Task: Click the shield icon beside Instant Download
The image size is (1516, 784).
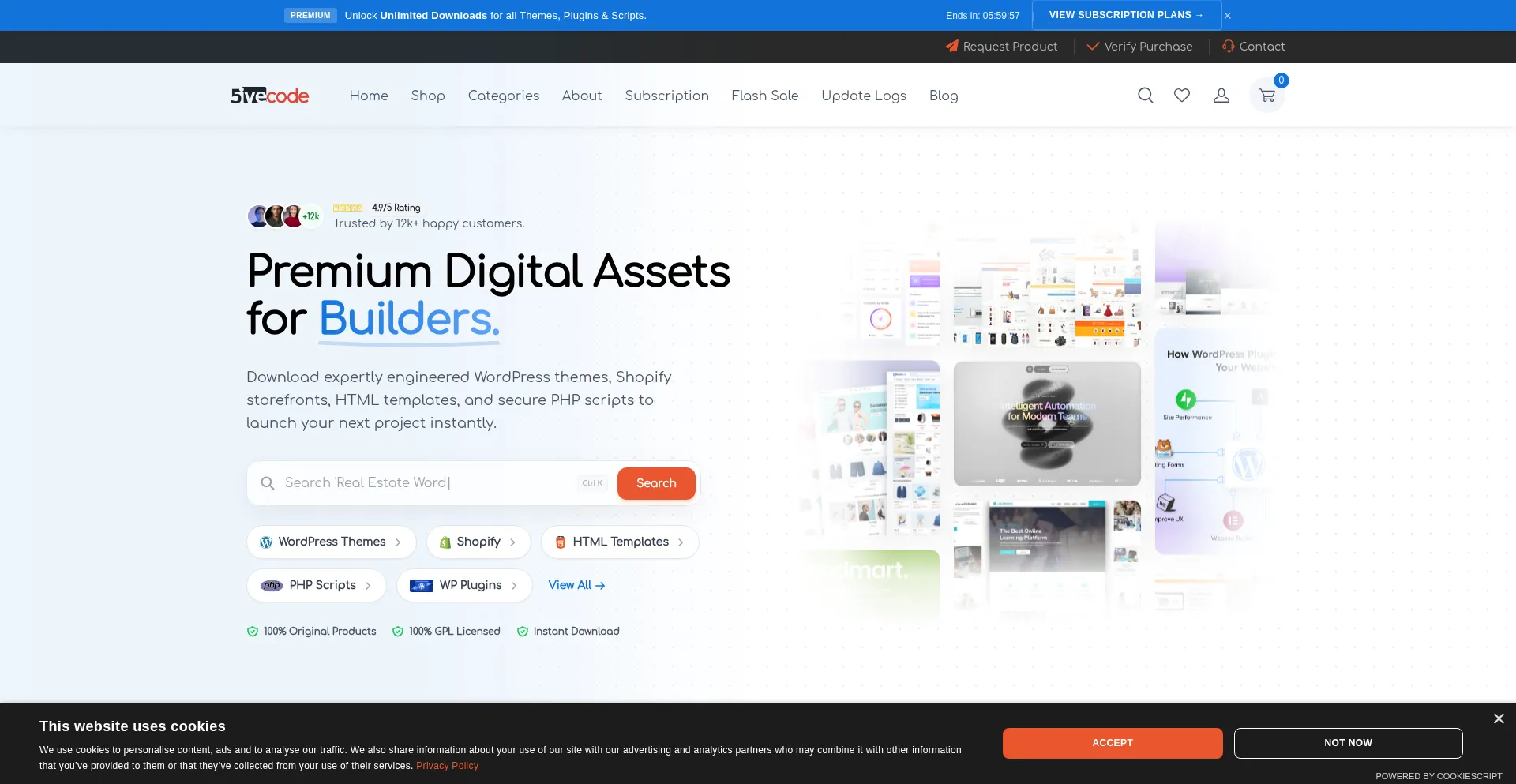Action: [x=523, y=632]
